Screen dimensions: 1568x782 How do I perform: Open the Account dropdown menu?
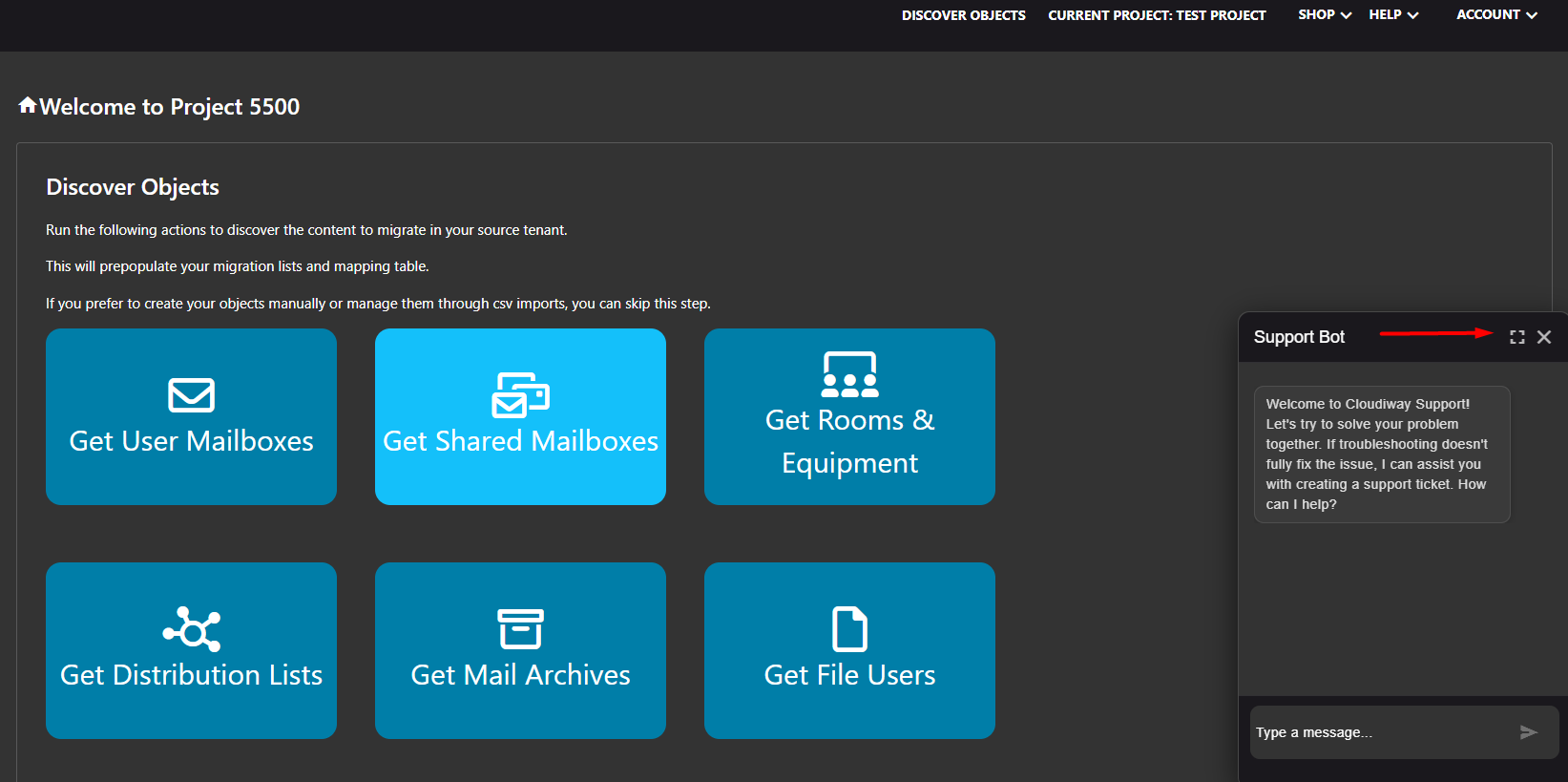(x=1496, y=15)
